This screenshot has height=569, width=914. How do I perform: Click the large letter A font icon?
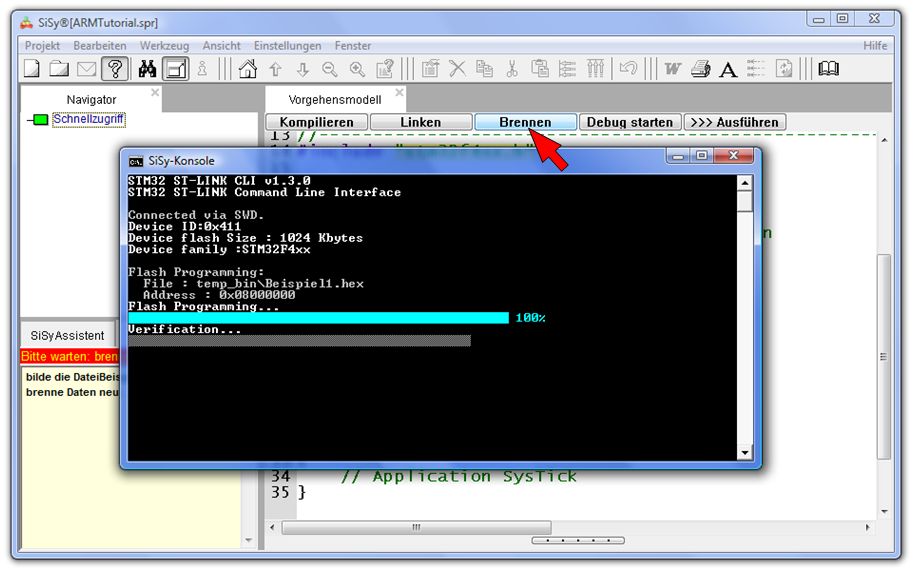coord(728,68)
